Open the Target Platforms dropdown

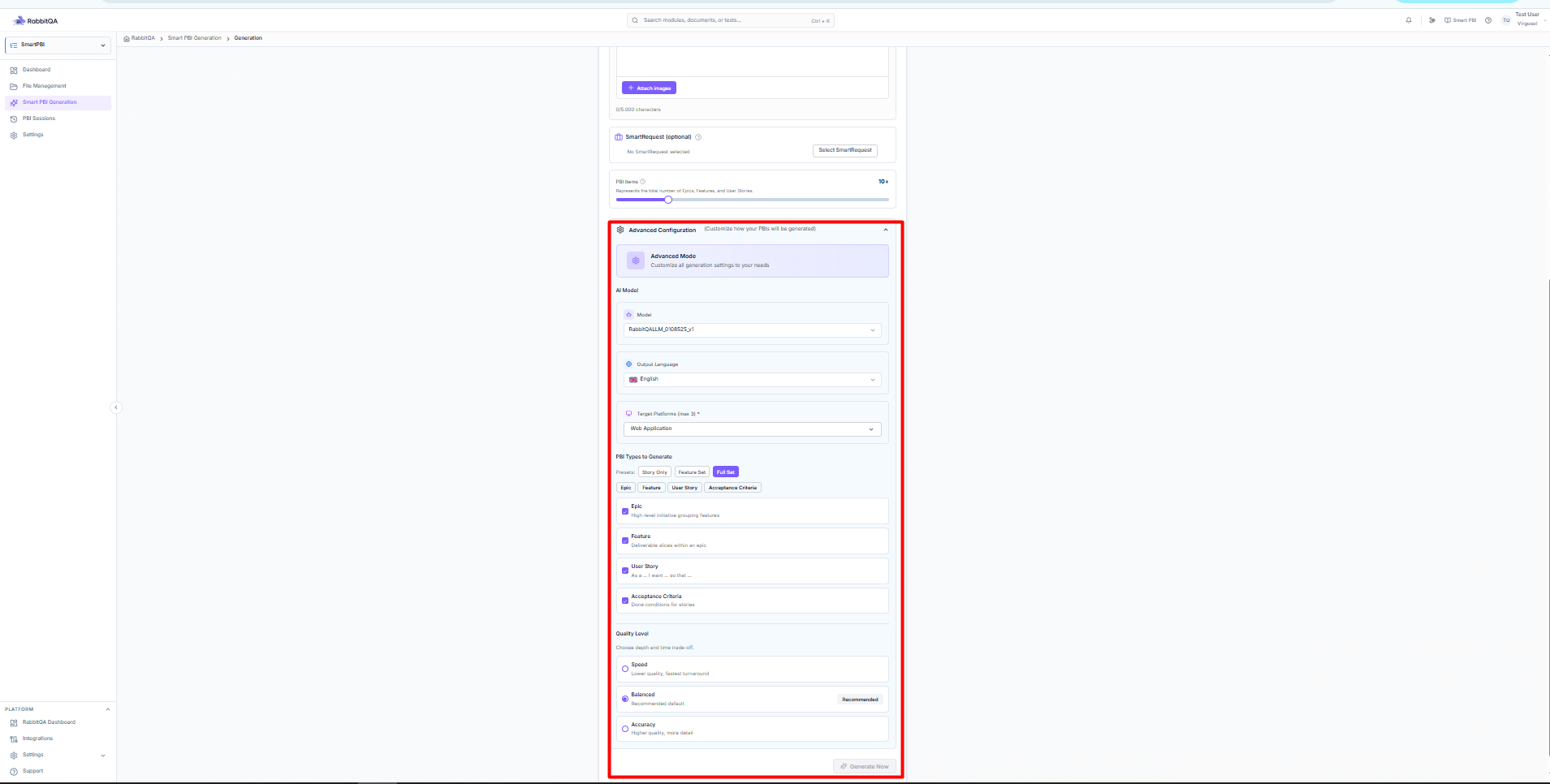coord(752,429)
